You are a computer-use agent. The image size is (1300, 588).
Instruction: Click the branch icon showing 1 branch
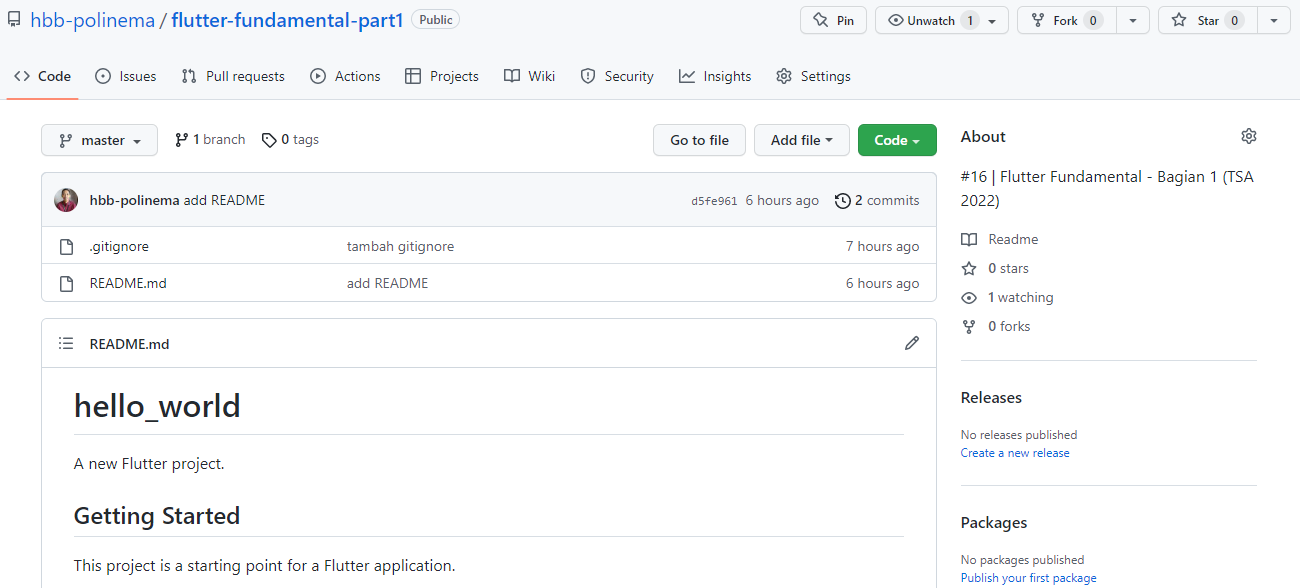pyautogui.click(x=181, y=139)
